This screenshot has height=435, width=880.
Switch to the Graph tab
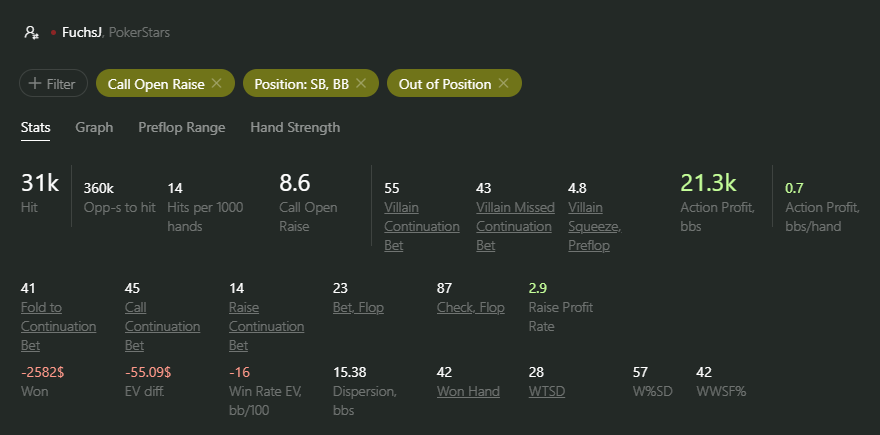(94, 127)
